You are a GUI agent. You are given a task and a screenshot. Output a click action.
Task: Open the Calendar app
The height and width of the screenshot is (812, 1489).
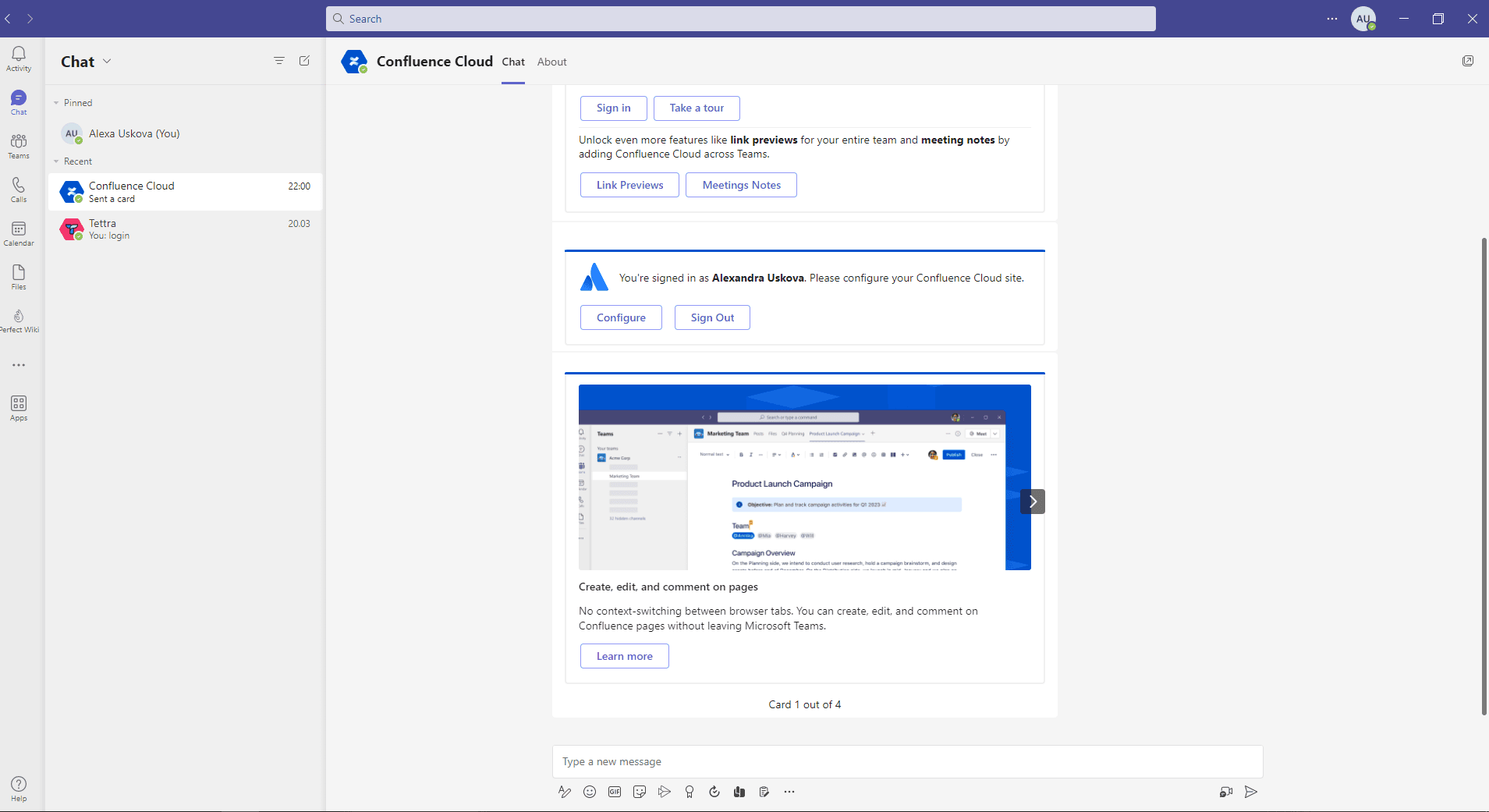[19, 233]
